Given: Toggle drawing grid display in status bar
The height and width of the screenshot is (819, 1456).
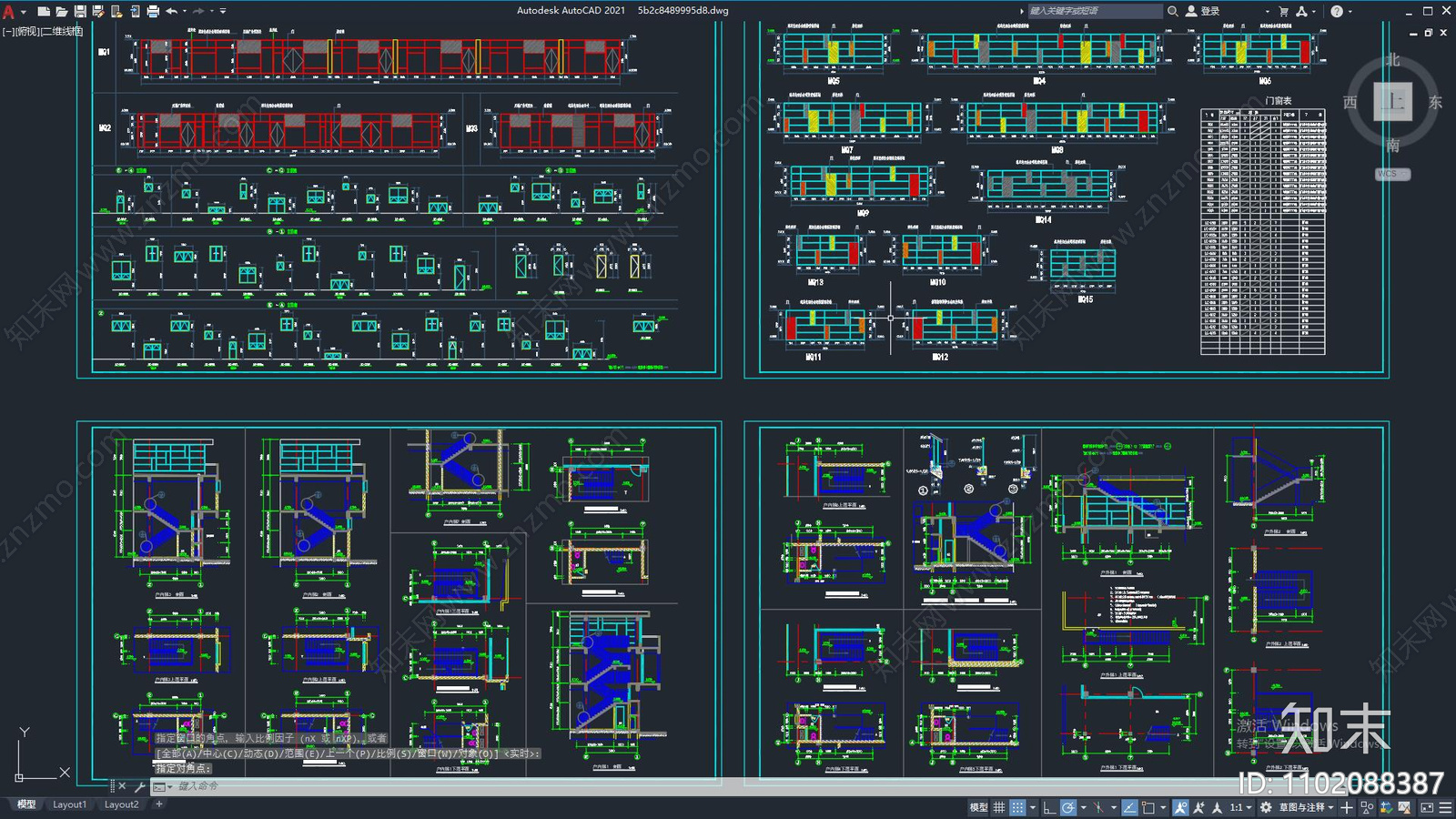Looking at the screenshot, I should point(999,807).
